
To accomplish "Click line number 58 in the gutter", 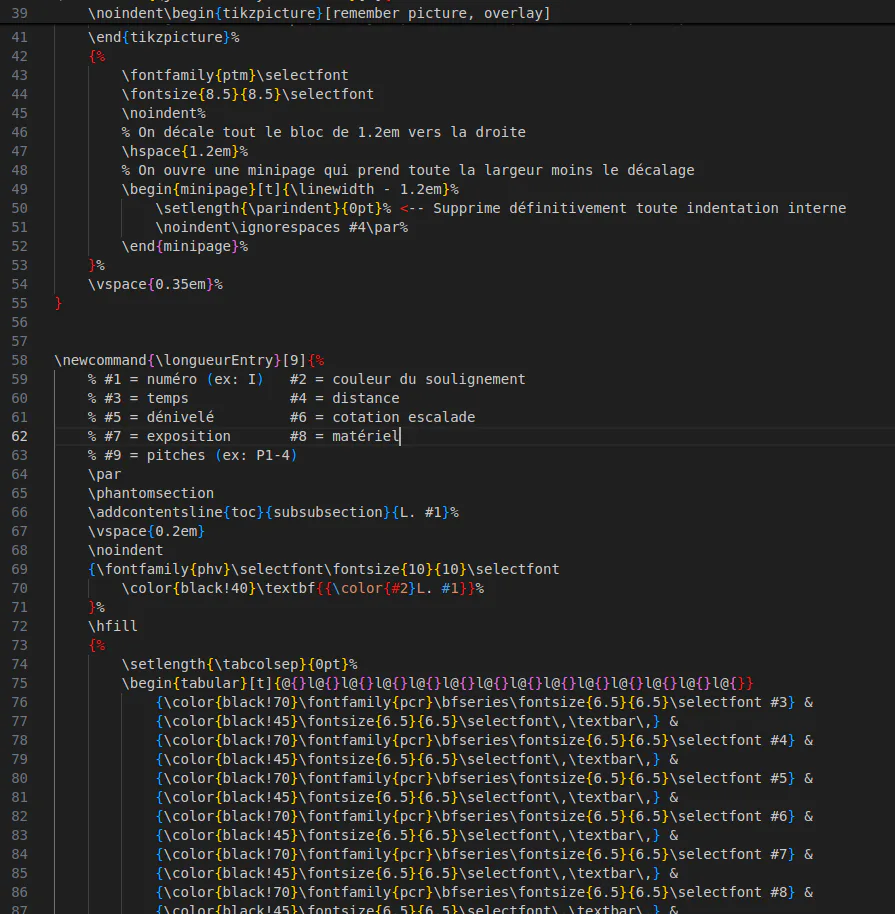I will point(19,360).
